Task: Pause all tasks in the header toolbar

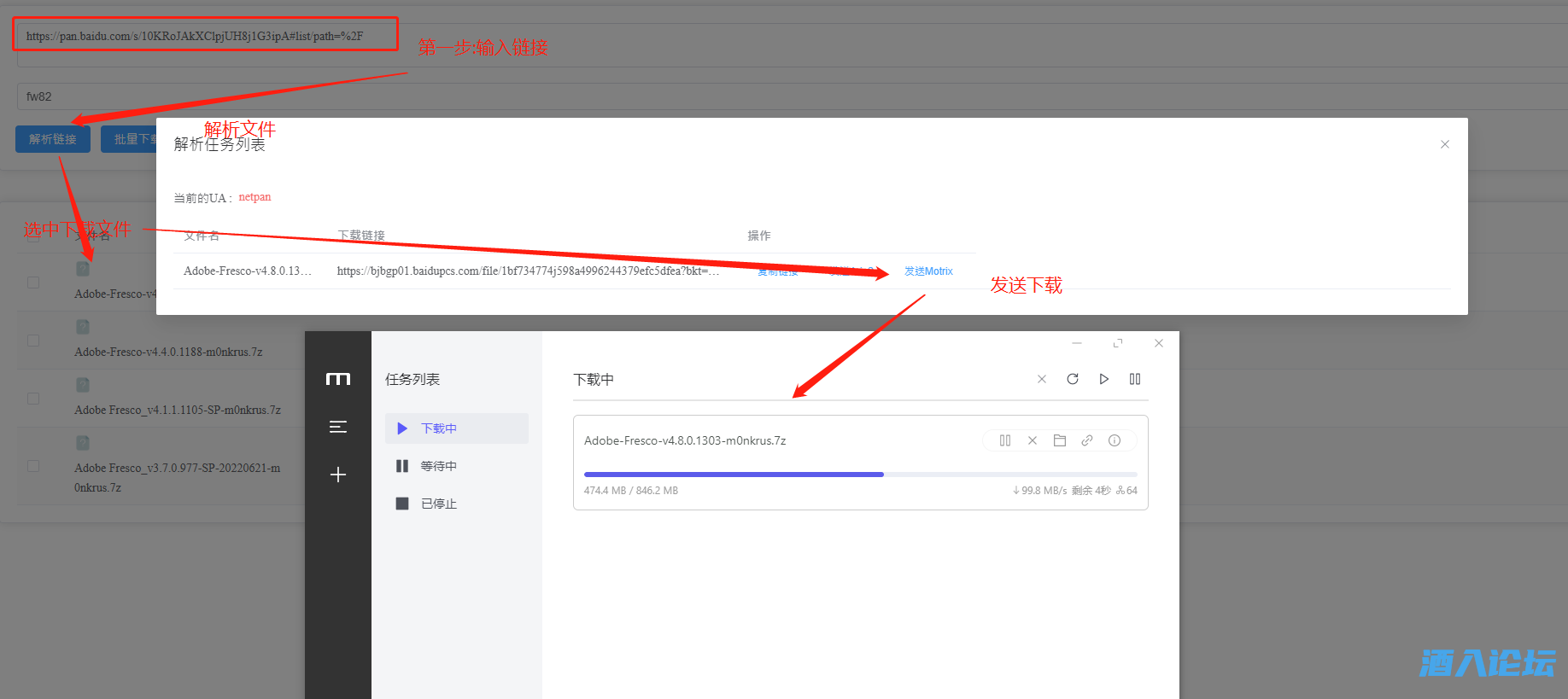Action: tap(1135, 379)
